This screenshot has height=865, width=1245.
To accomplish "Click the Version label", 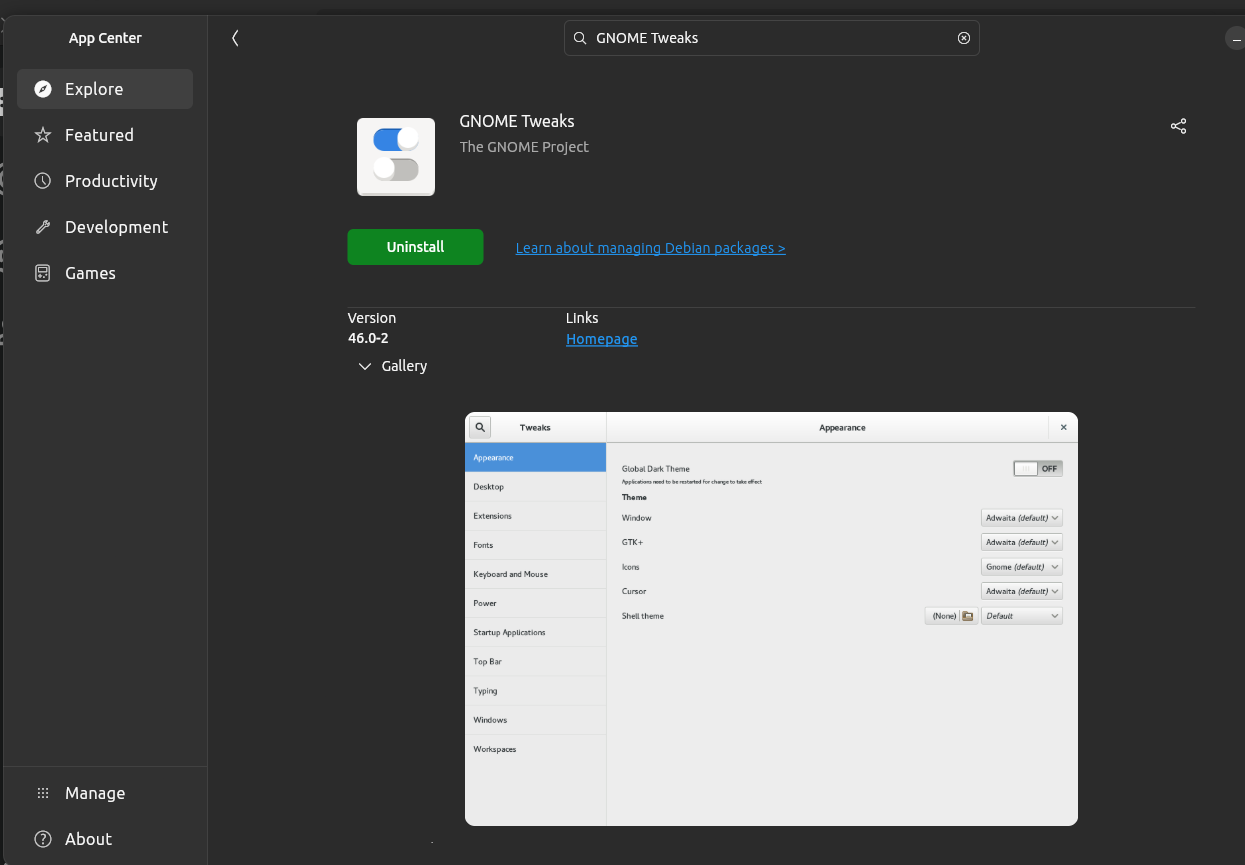I will coord(372,318).
